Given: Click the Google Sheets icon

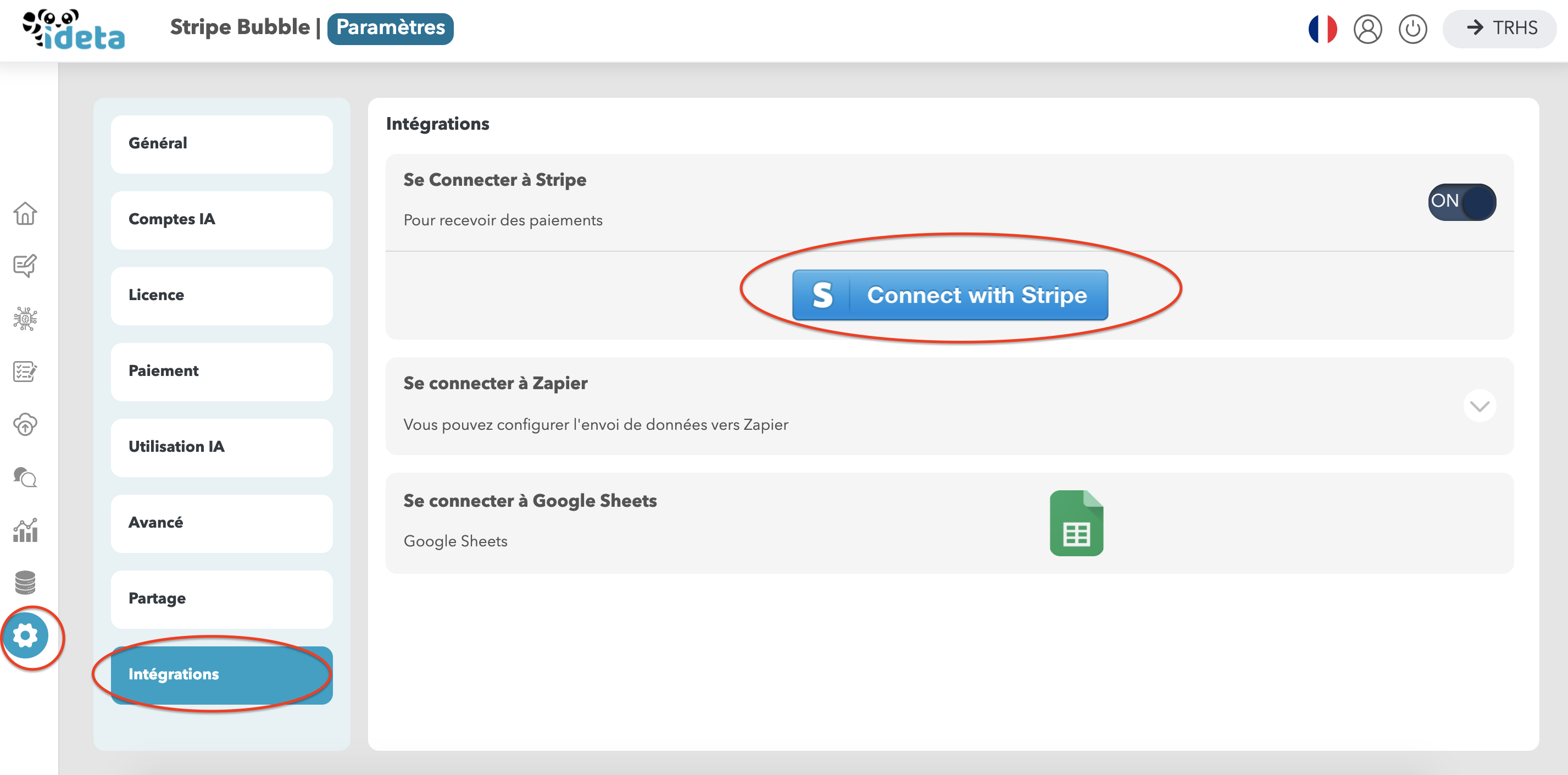Looking at the screenshot, I should (1076, 523).
